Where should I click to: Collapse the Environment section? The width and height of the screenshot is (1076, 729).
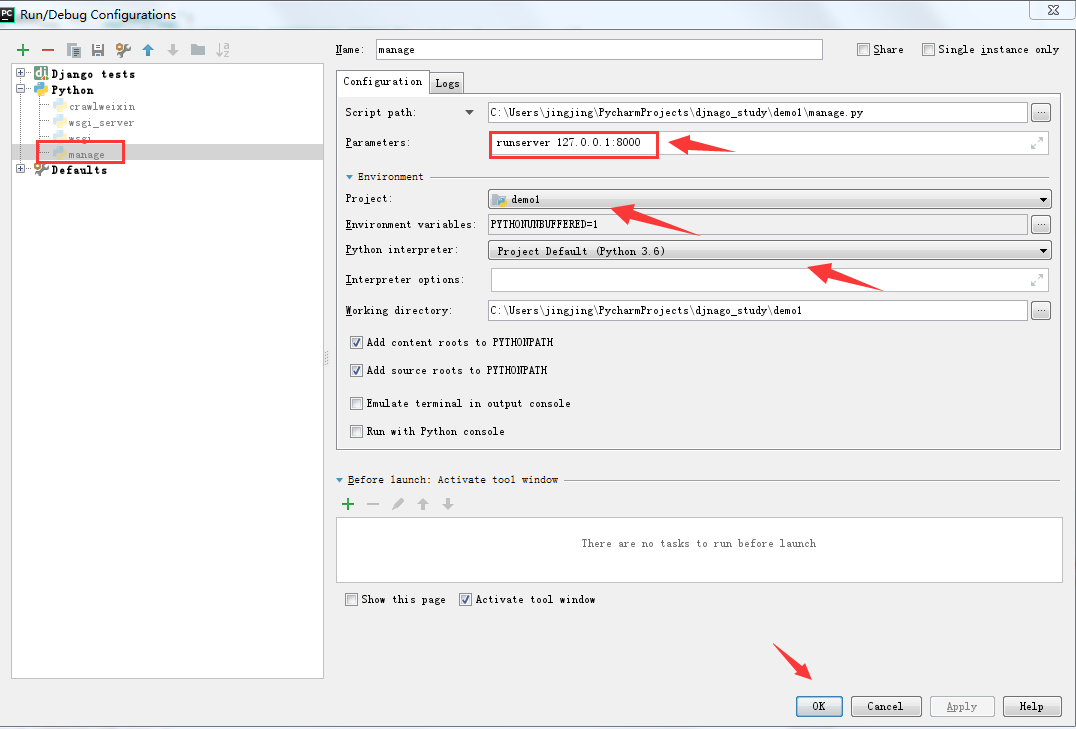click(x=349, y=177)
